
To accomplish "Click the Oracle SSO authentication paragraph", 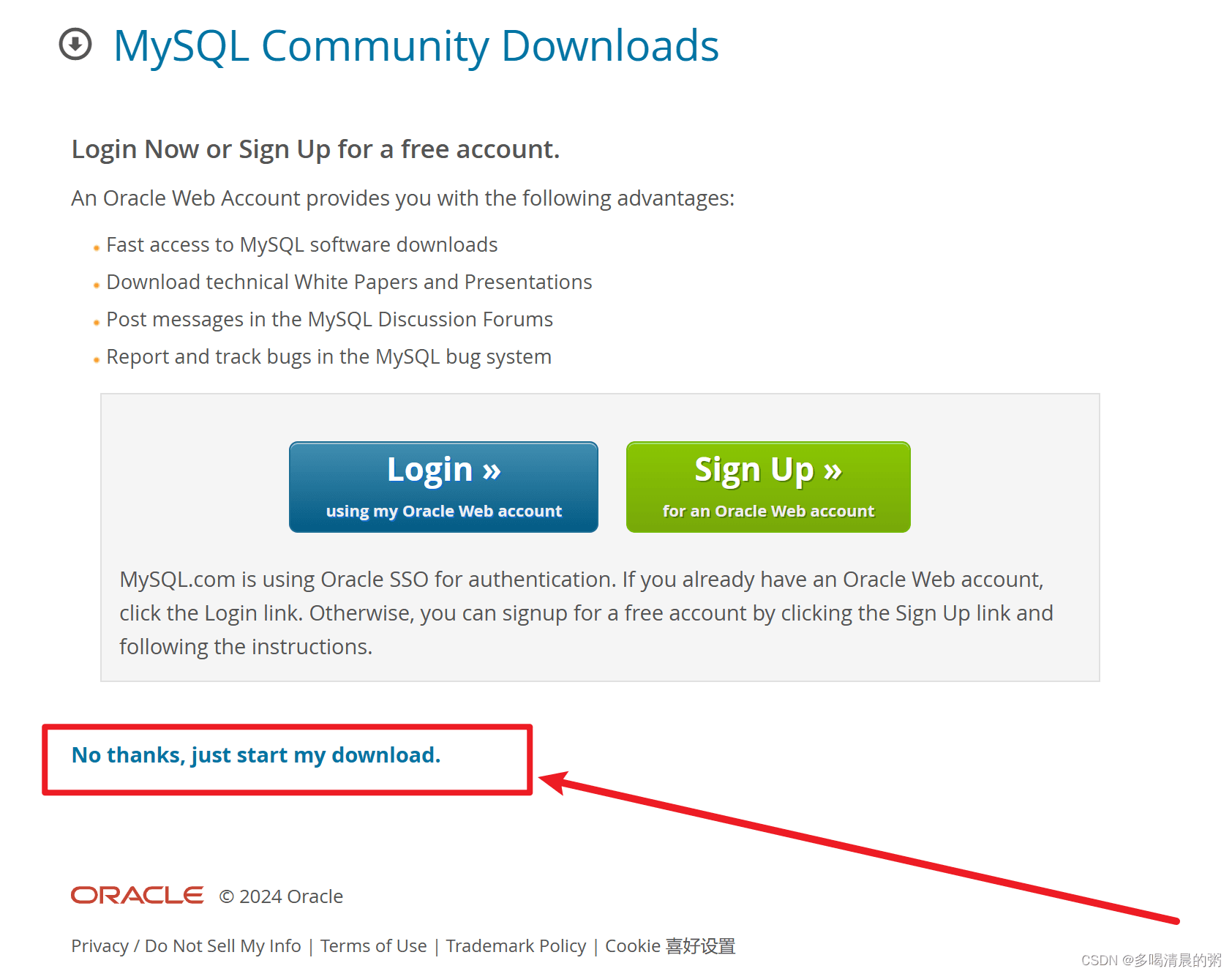I will tap(585, 613).
